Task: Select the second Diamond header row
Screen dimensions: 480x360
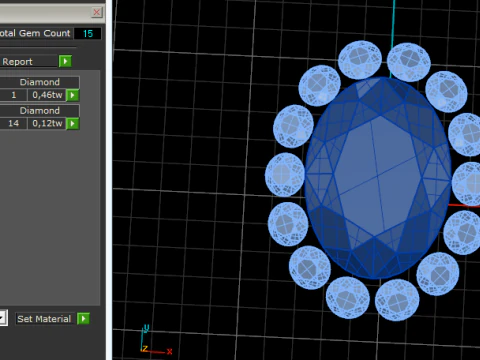Action: 39,111
